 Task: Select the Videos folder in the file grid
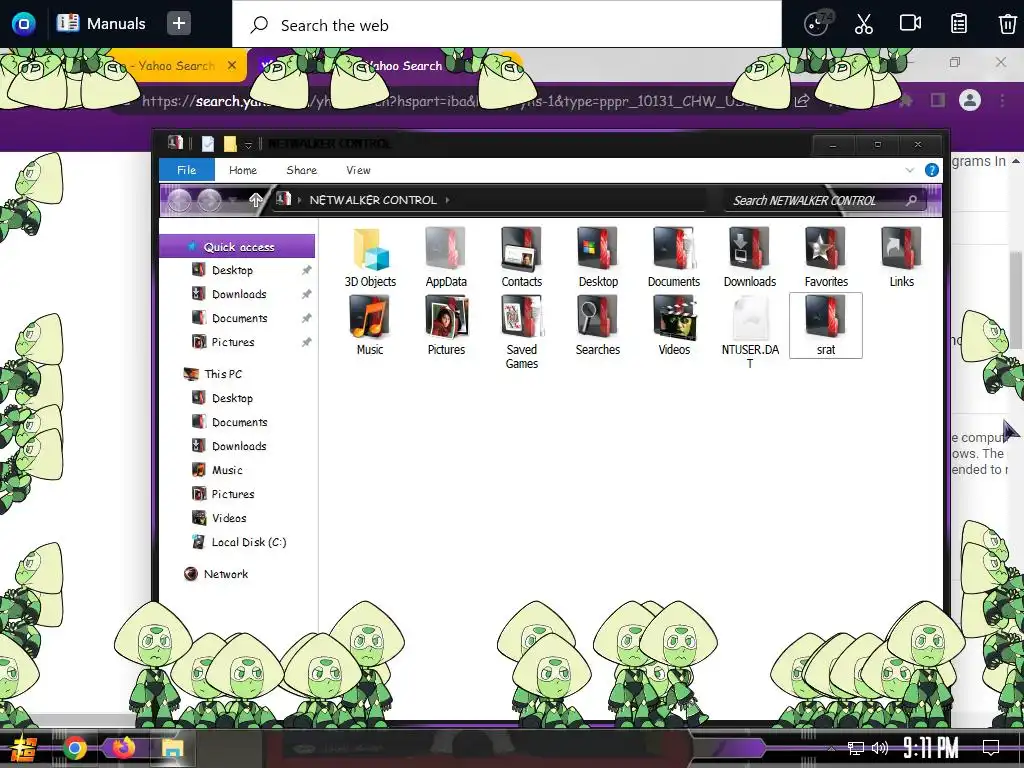click(x=674, y=325)
